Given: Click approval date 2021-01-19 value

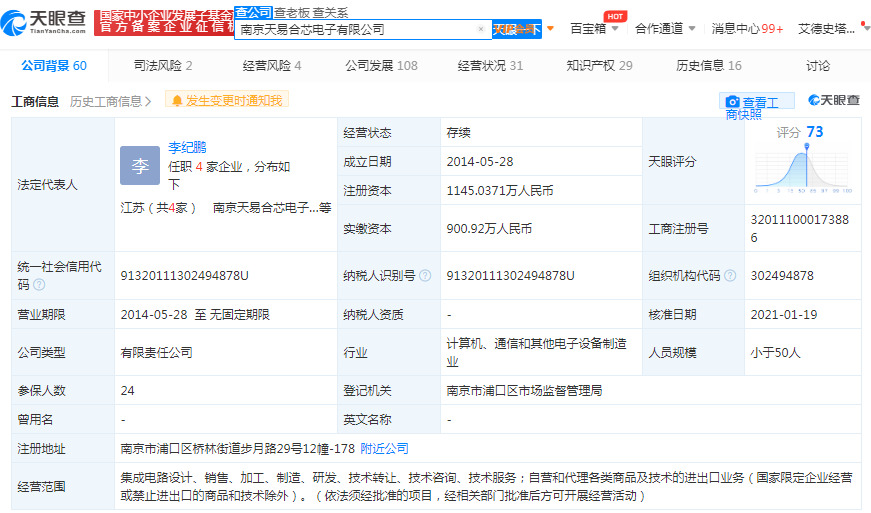Looking at the screenshot, I should tap(784, 315).
